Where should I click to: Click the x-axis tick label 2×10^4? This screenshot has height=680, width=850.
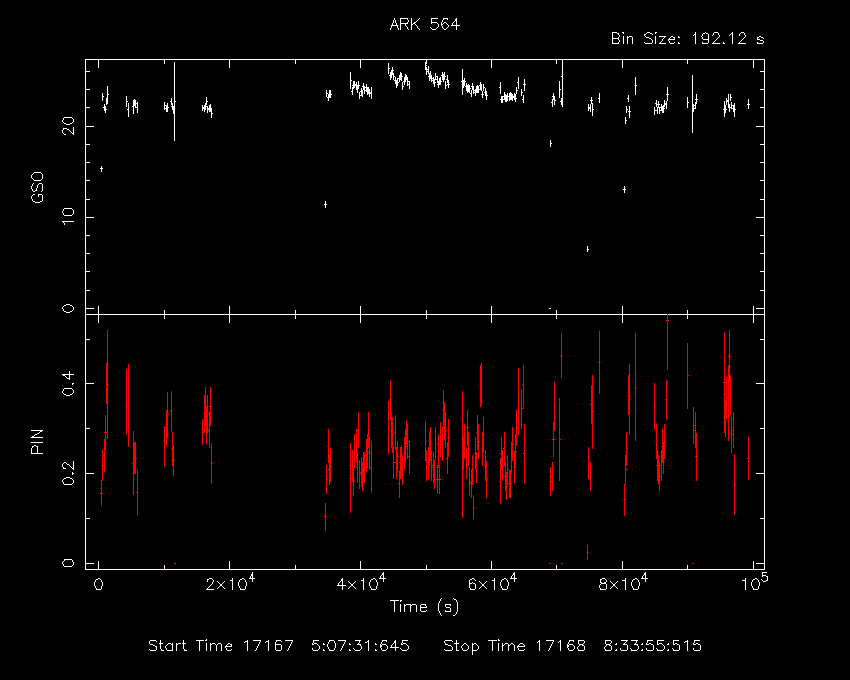coord(230,583)
